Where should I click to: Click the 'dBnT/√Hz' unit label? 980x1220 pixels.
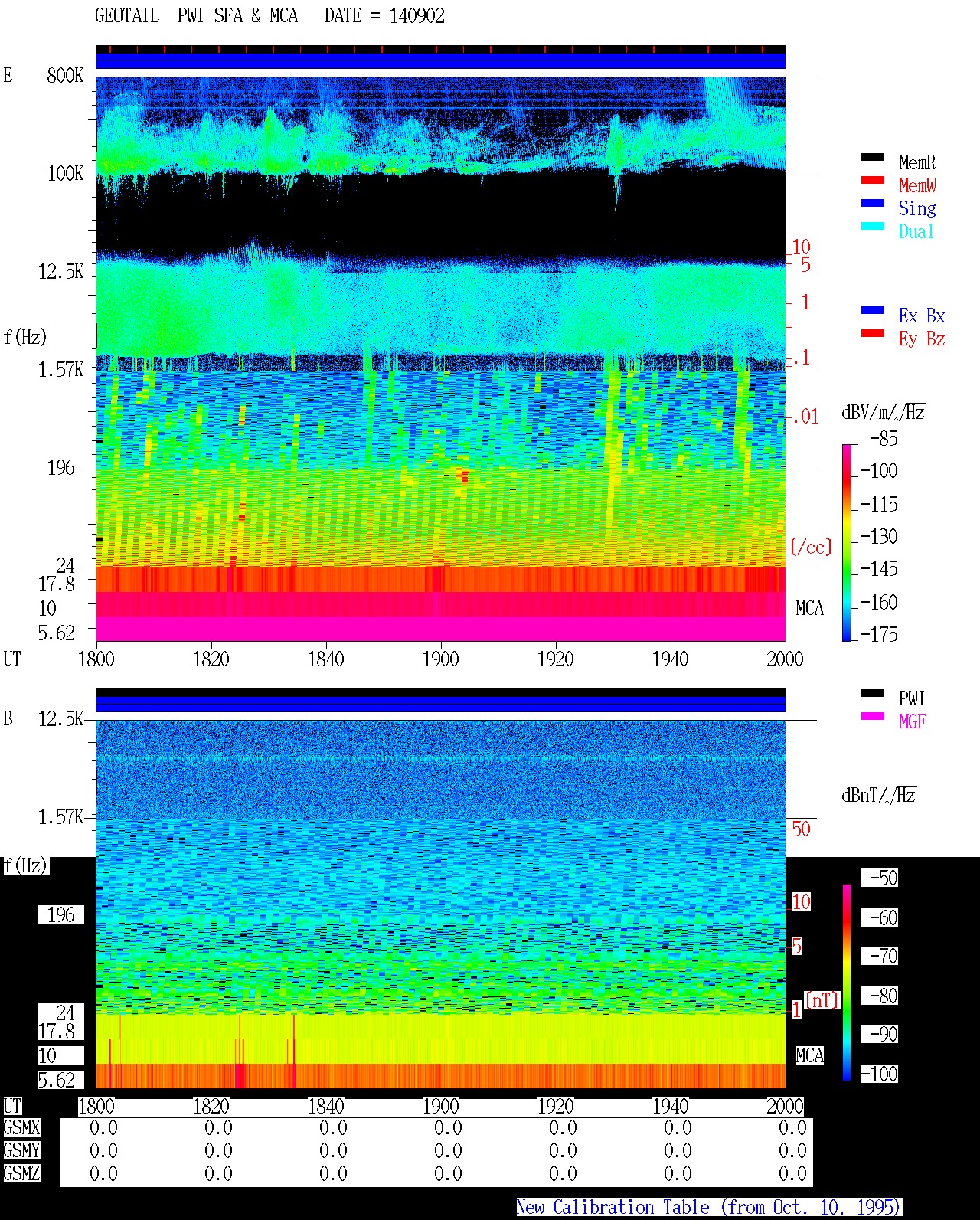[879, 795]
